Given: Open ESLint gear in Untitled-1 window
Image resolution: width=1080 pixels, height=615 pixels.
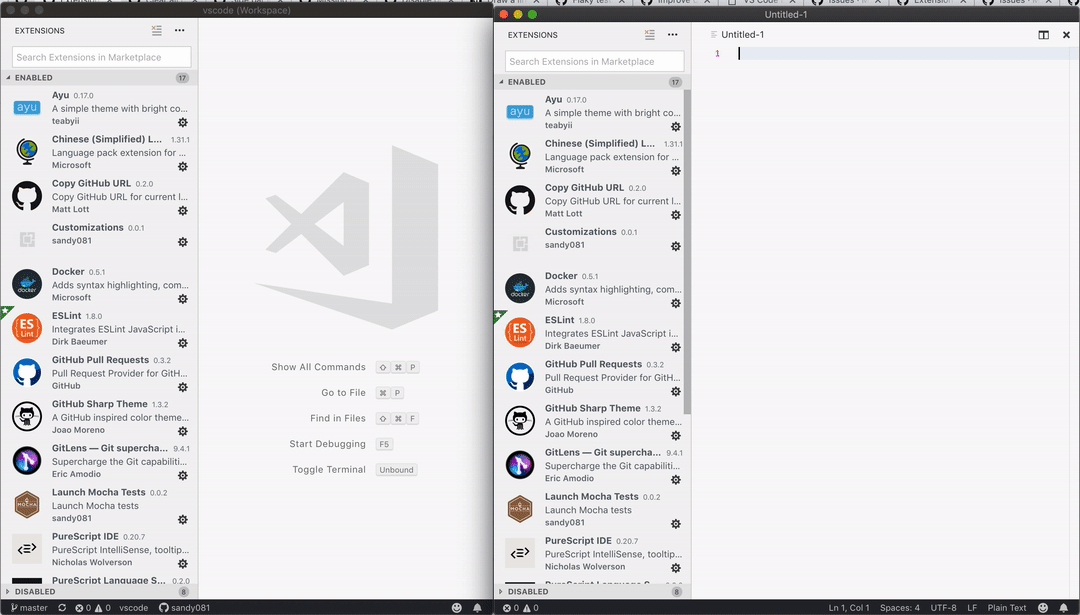Looking at the screenshot, I should pyautogui.click(x=676, y=347).
